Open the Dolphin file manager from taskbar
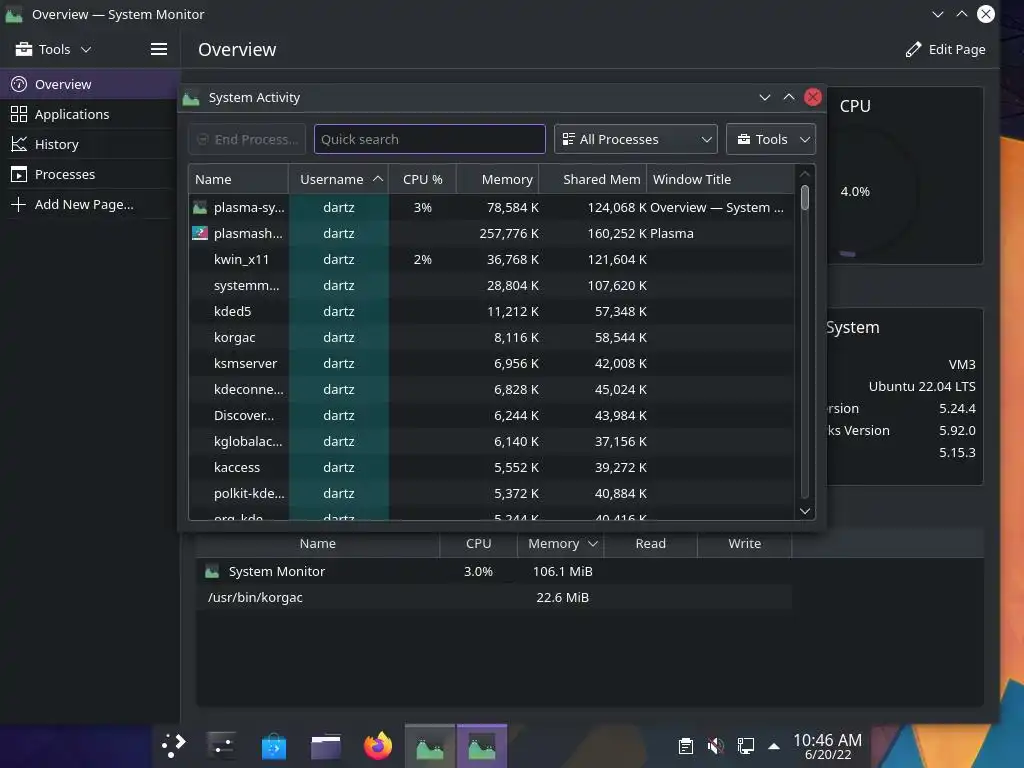This screenshot has height=768, width=1024. click(x=326, y=746)
